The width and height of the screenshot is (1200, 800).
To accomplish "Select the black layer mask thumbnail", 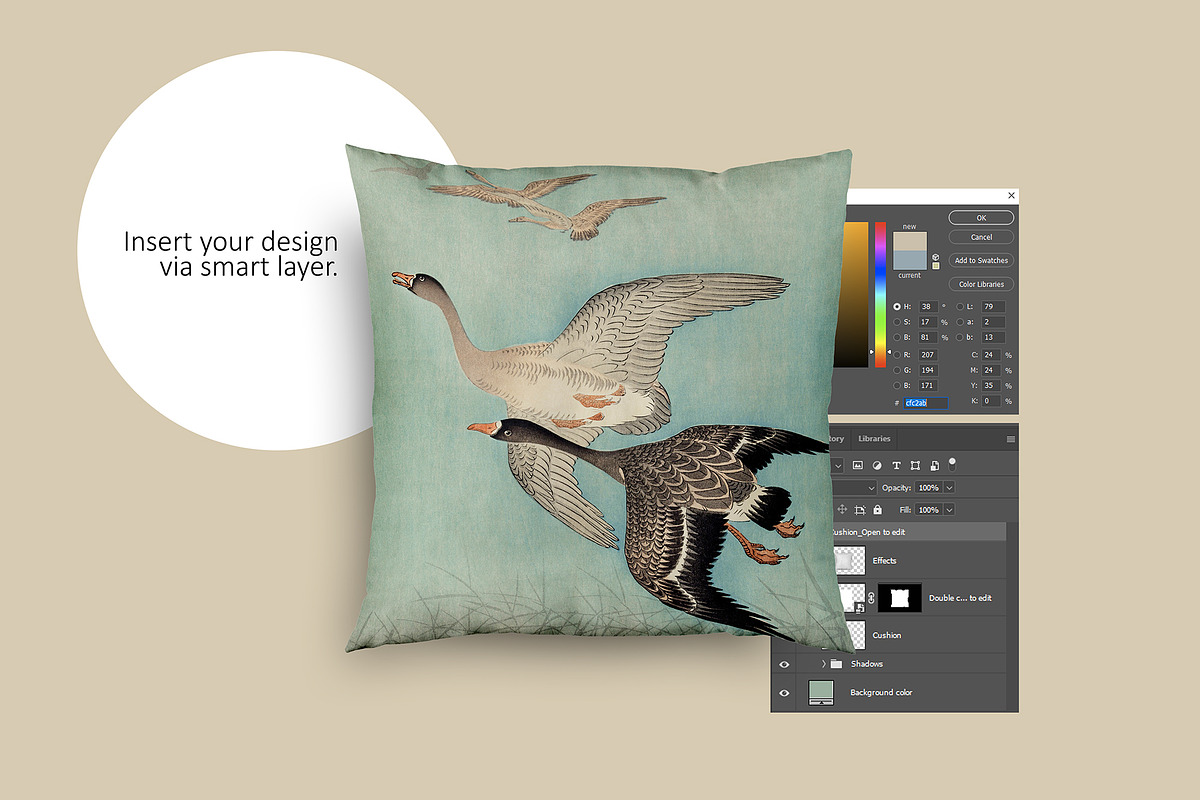I will tap(900, 598).
